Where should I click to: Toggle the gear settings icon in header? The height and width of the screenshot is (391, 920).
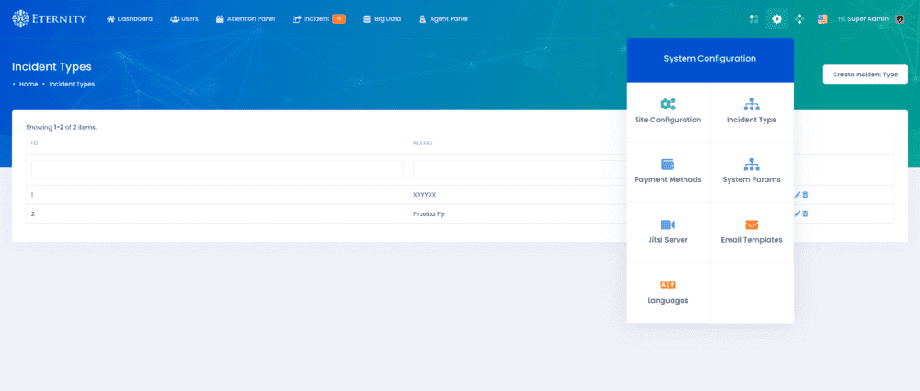(x=777, y=19)
